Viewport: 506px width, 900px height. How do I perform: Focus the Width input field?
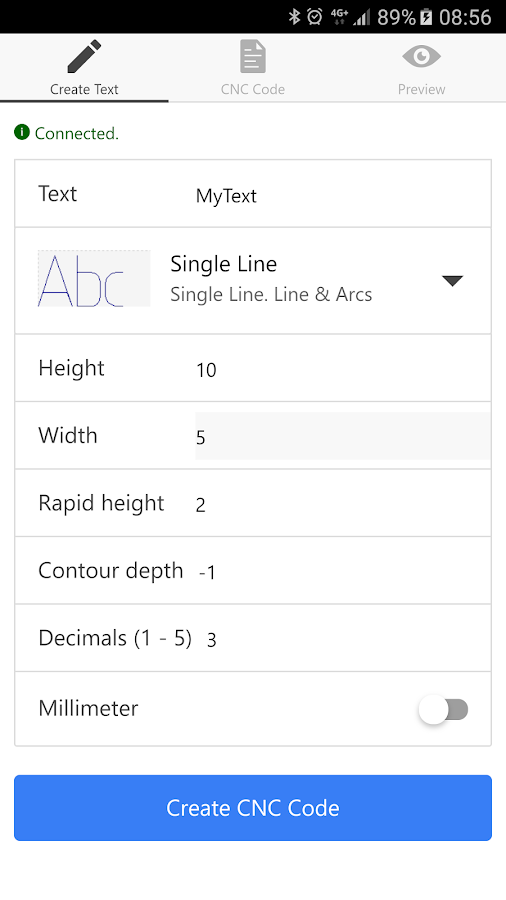342,436
